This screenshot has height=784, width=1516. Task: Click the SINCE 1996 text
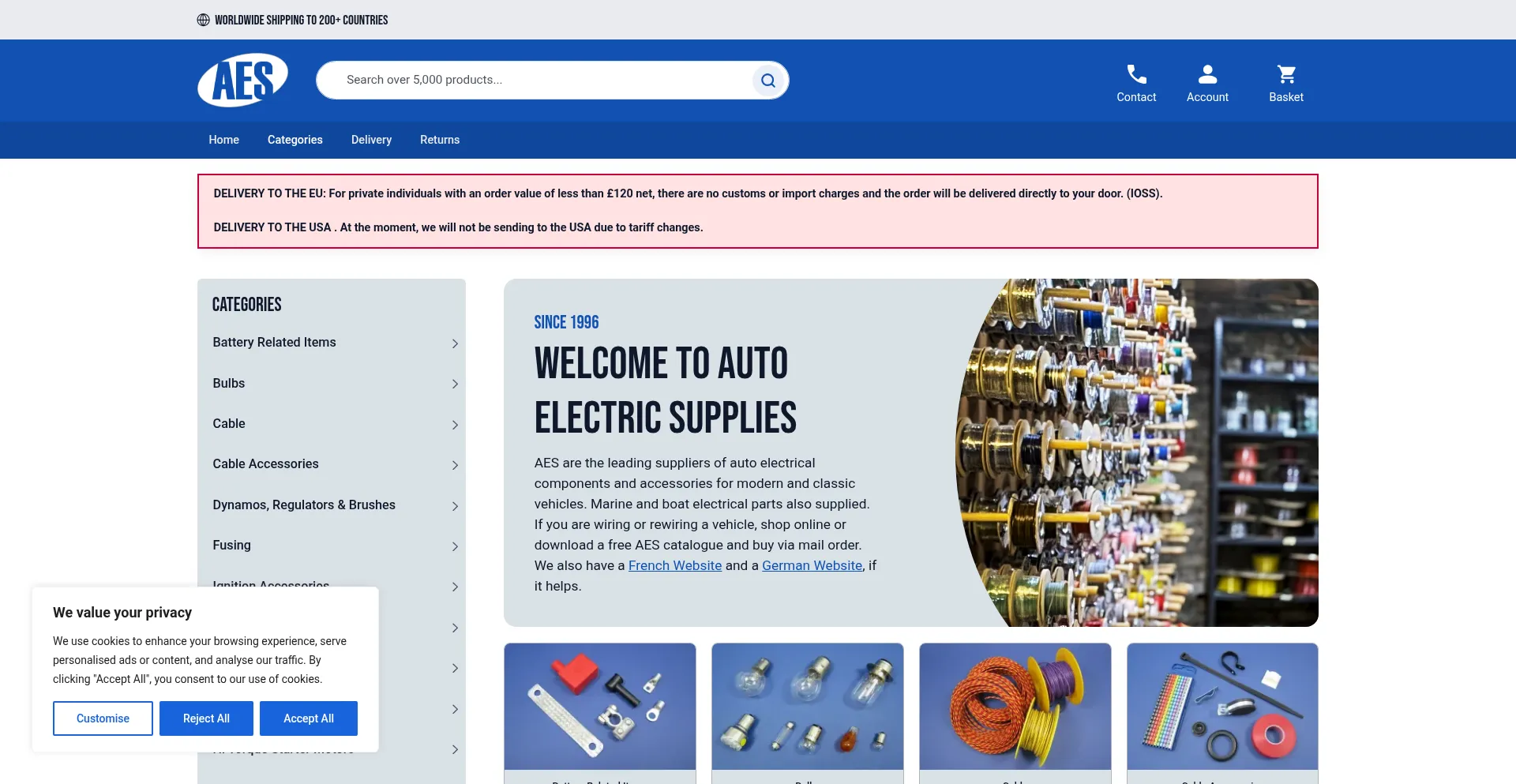(x=566, y=322)
